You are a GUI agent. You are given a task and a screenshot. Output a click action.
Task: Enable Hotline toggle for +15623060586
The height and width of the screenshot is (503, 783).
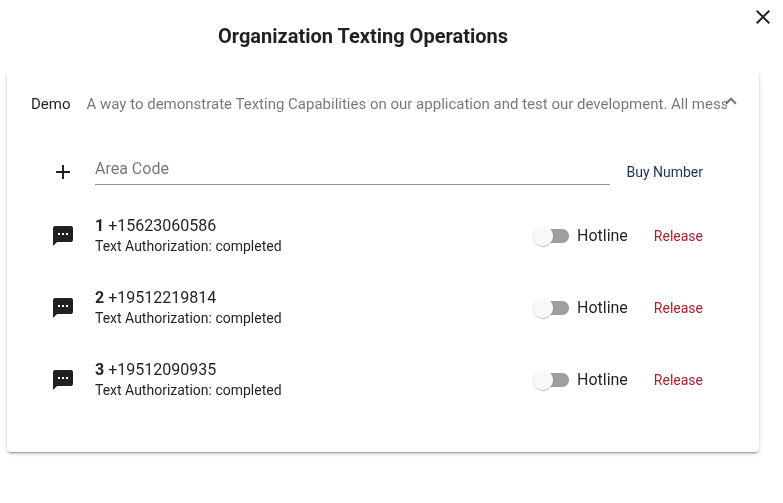point(551,236)
